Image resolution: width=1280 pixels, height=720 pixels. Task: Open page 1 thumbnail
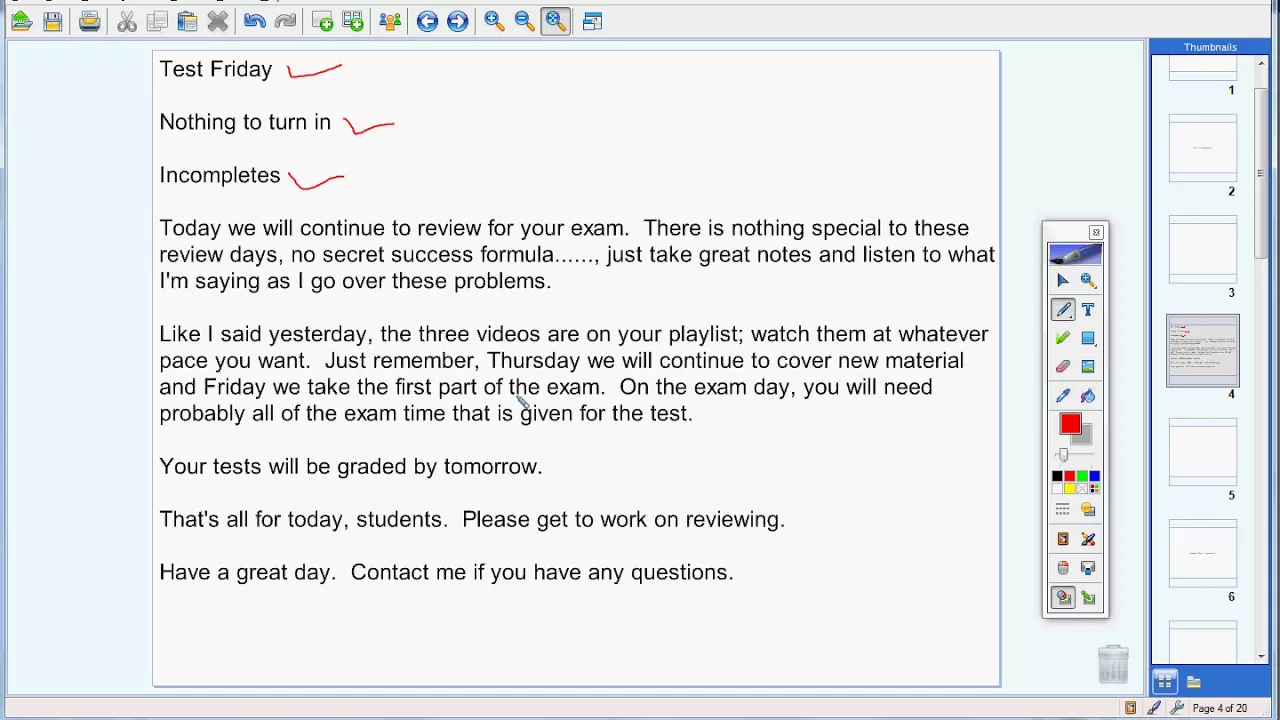click(1203, 69)
